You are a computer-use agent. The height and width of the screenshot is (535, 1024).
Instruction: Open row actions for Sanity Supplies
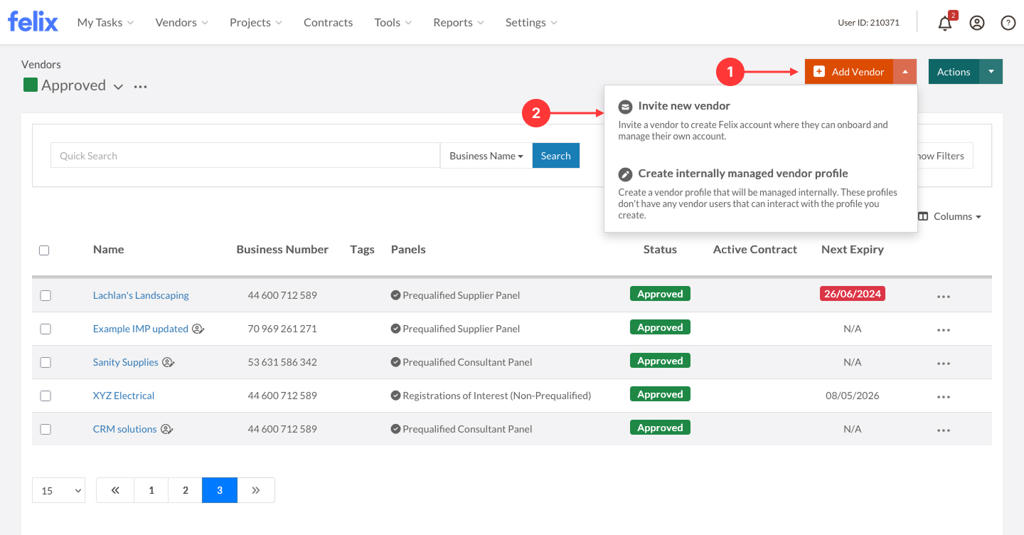click(943, 363)
